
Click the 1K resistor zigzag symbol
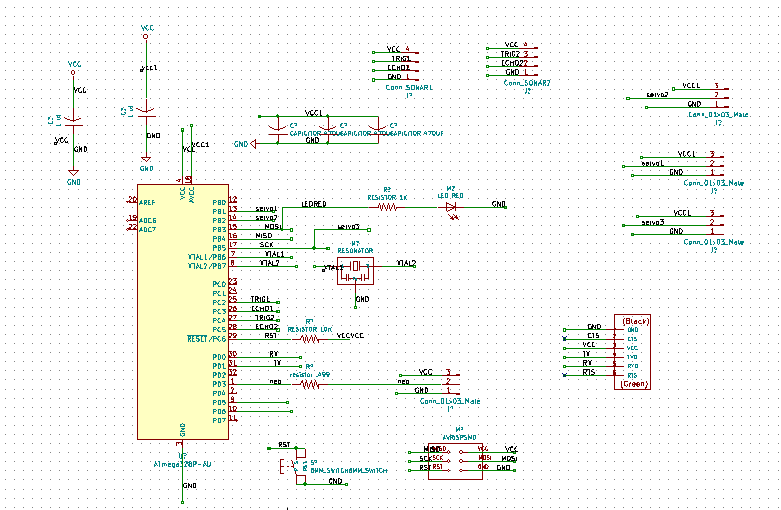[x=387, y=207]
